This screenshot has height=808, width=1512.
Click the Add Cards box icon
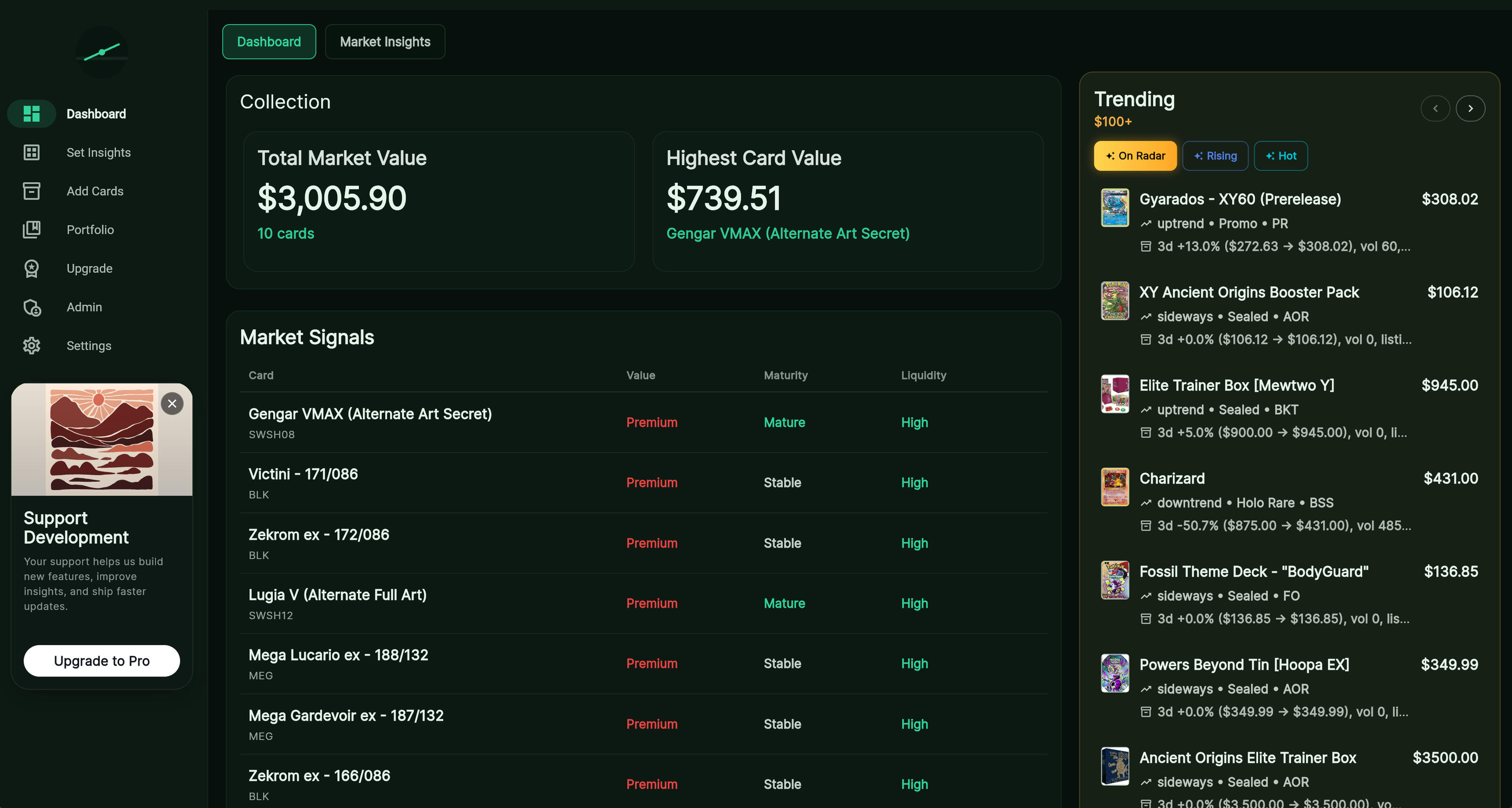tap(32, 191)
